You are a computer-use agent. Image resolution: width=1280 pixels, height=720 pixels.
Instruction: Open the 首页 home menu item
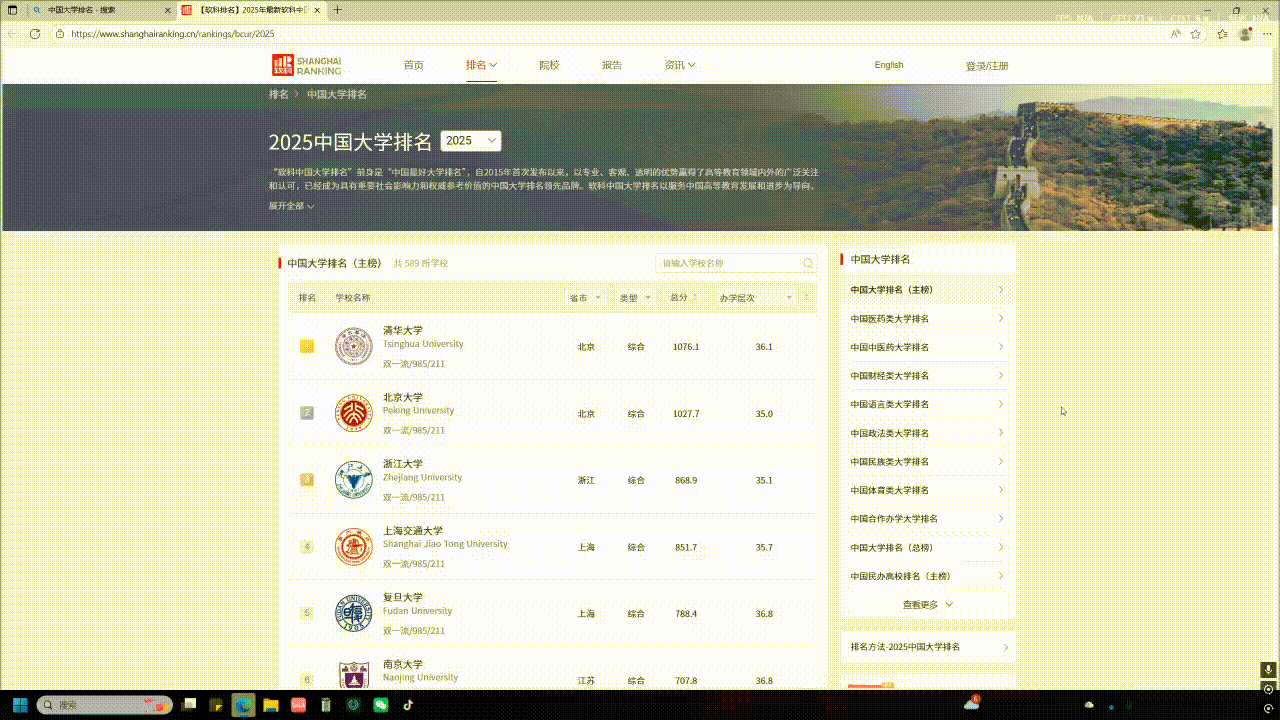[414, 65]
